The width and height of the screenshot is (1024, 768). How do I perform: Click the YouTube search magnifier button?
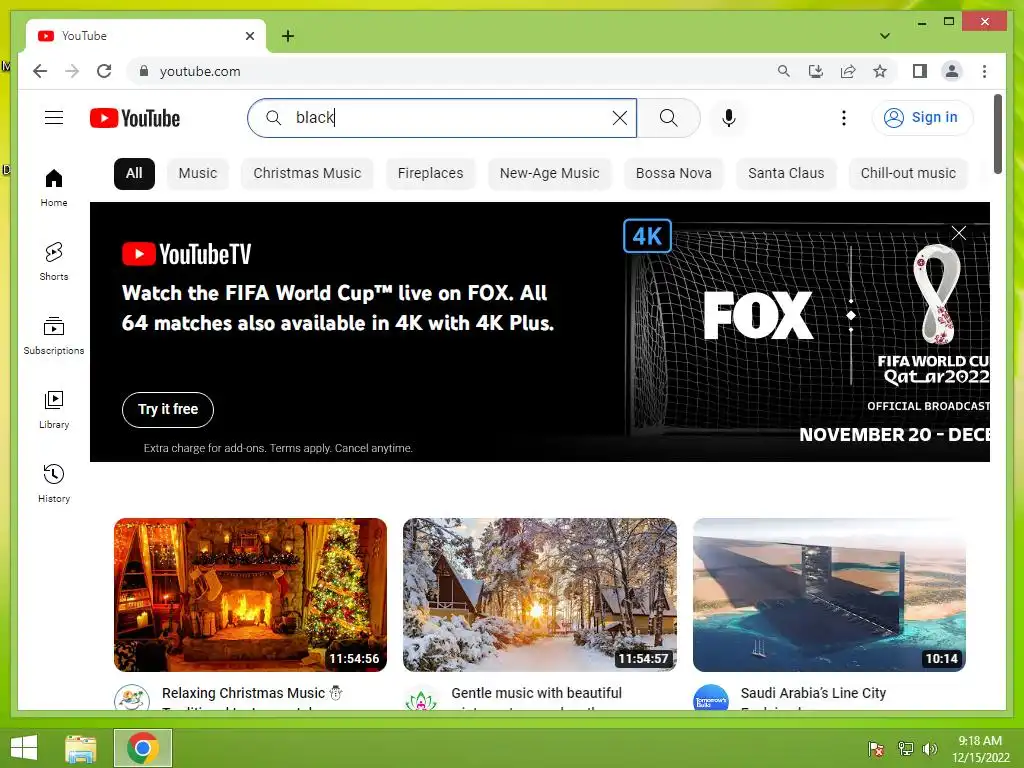pyautogui.click(x=668, y=118)
